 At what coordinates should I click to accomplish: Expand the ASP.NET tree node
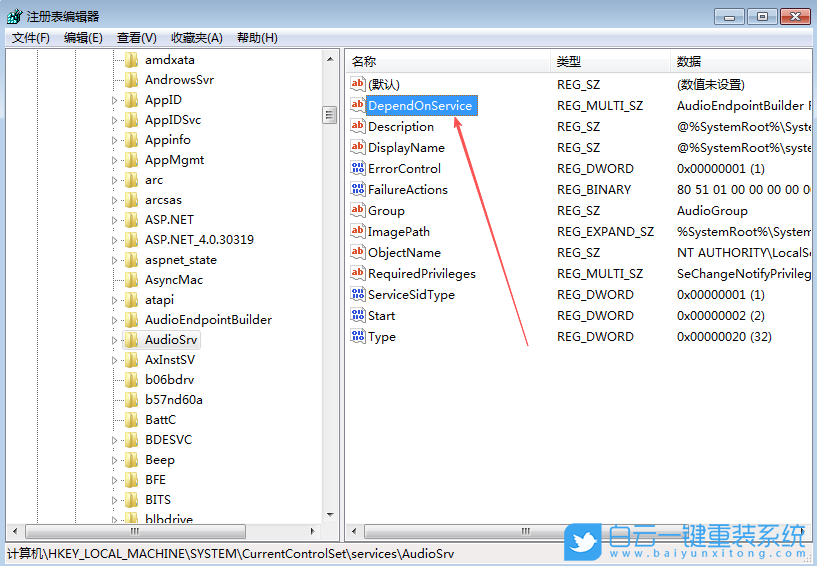115,220
